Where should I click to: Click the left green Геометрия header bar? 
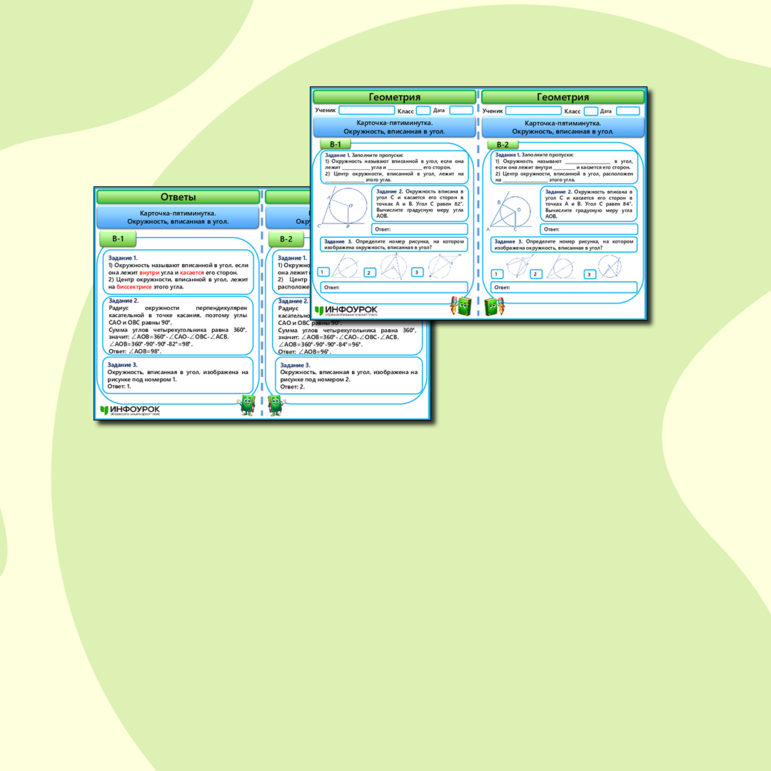[x=394, y=97]
